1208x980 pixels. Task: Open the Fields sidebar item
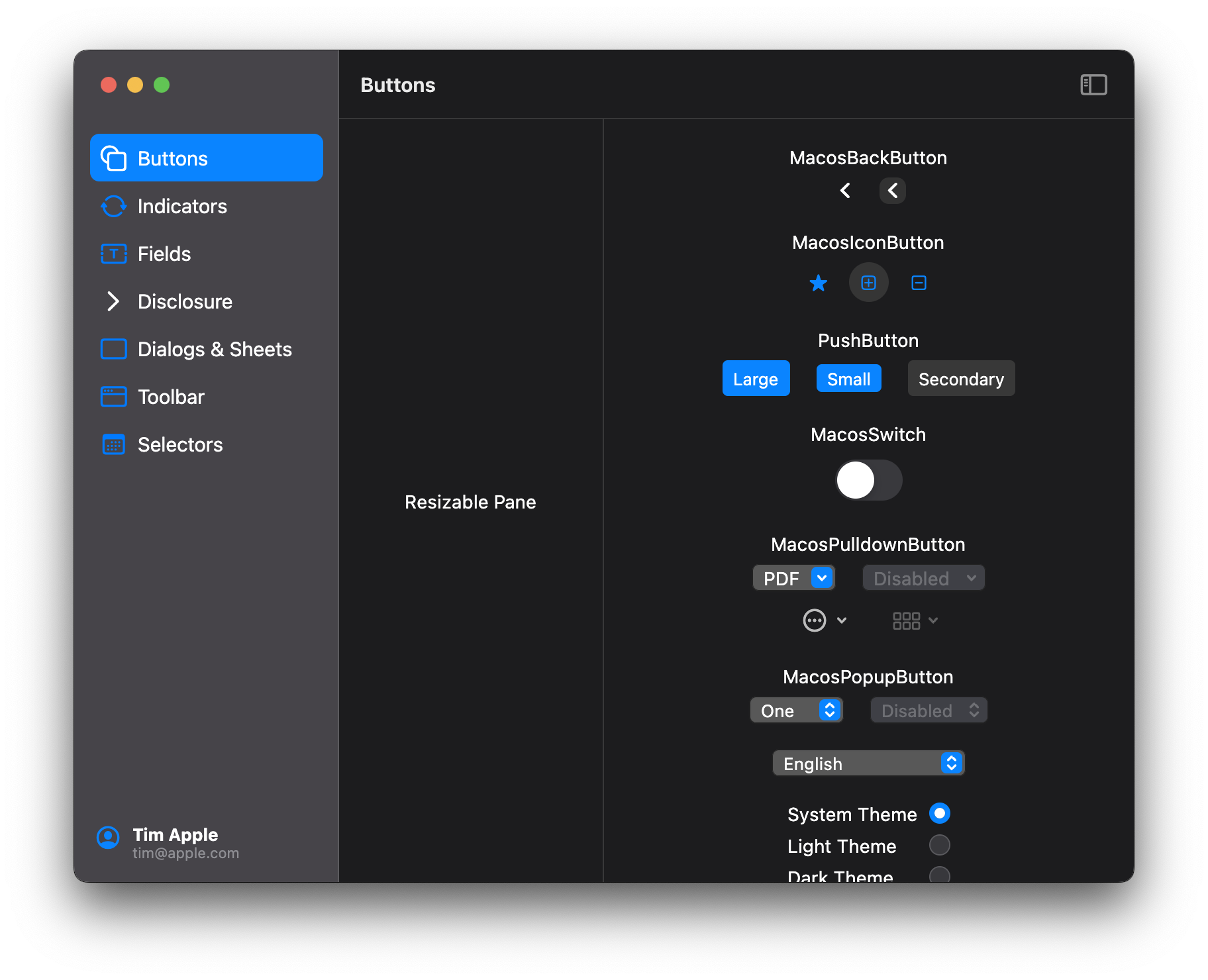click(207, 254)
